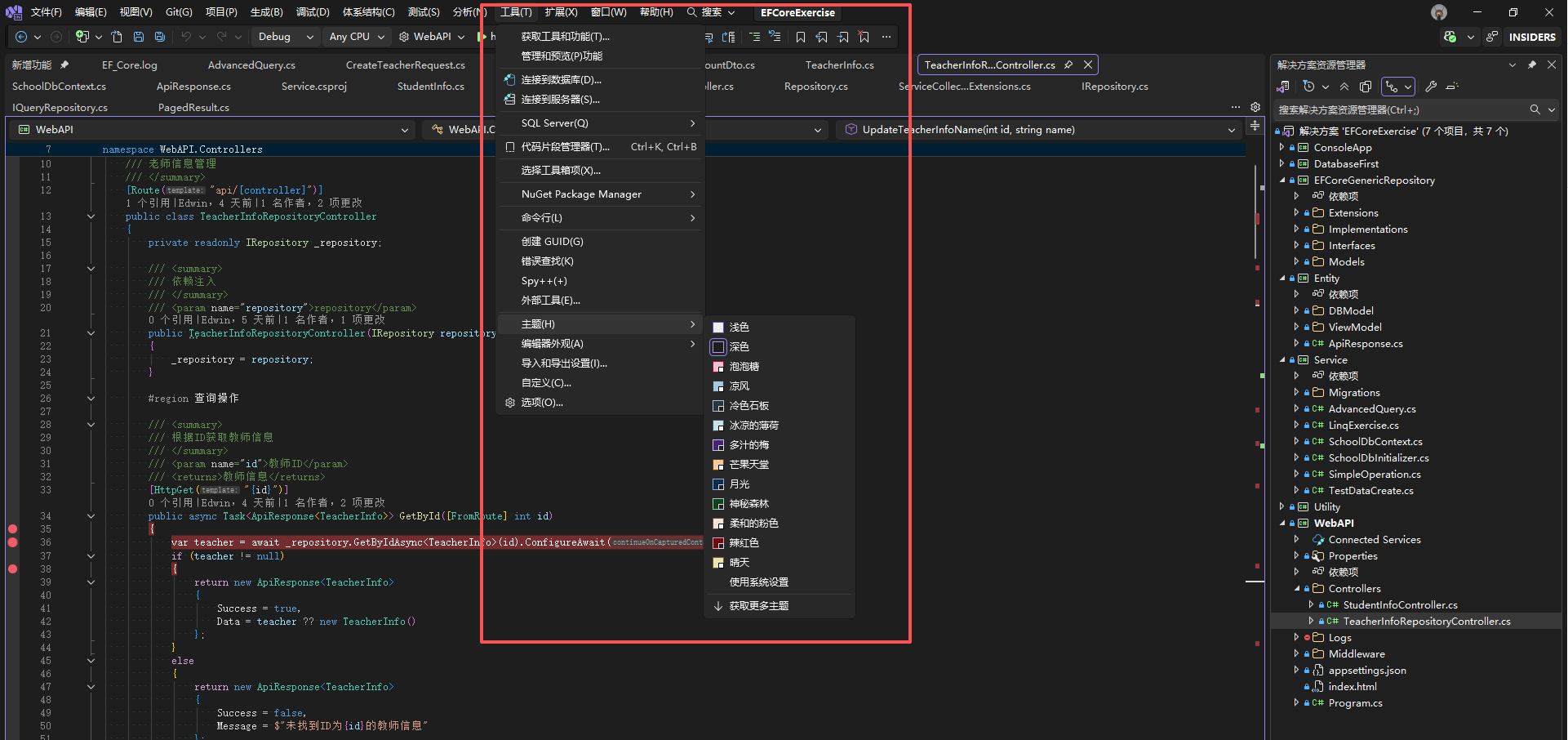Click 获取更多主题 to get more themes
The height and width of the screenshot is (740, 1568).
(x=758, y=606)
